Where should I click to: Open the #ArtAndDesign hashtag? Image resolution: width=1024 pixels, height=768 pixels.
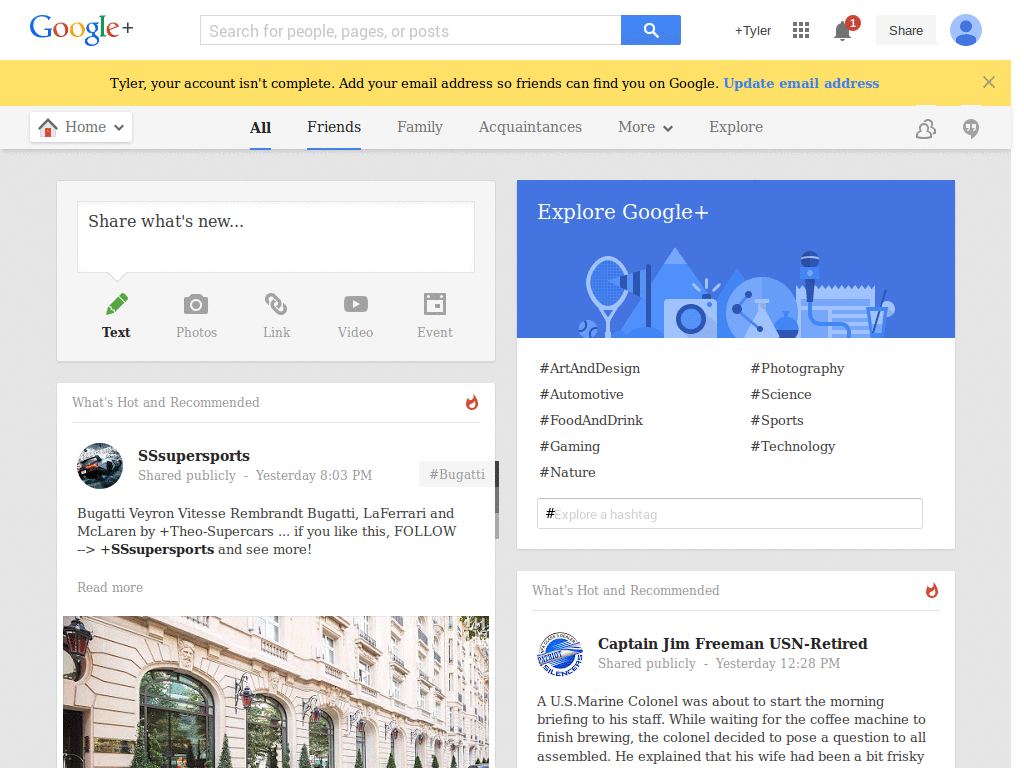[590, 368]
